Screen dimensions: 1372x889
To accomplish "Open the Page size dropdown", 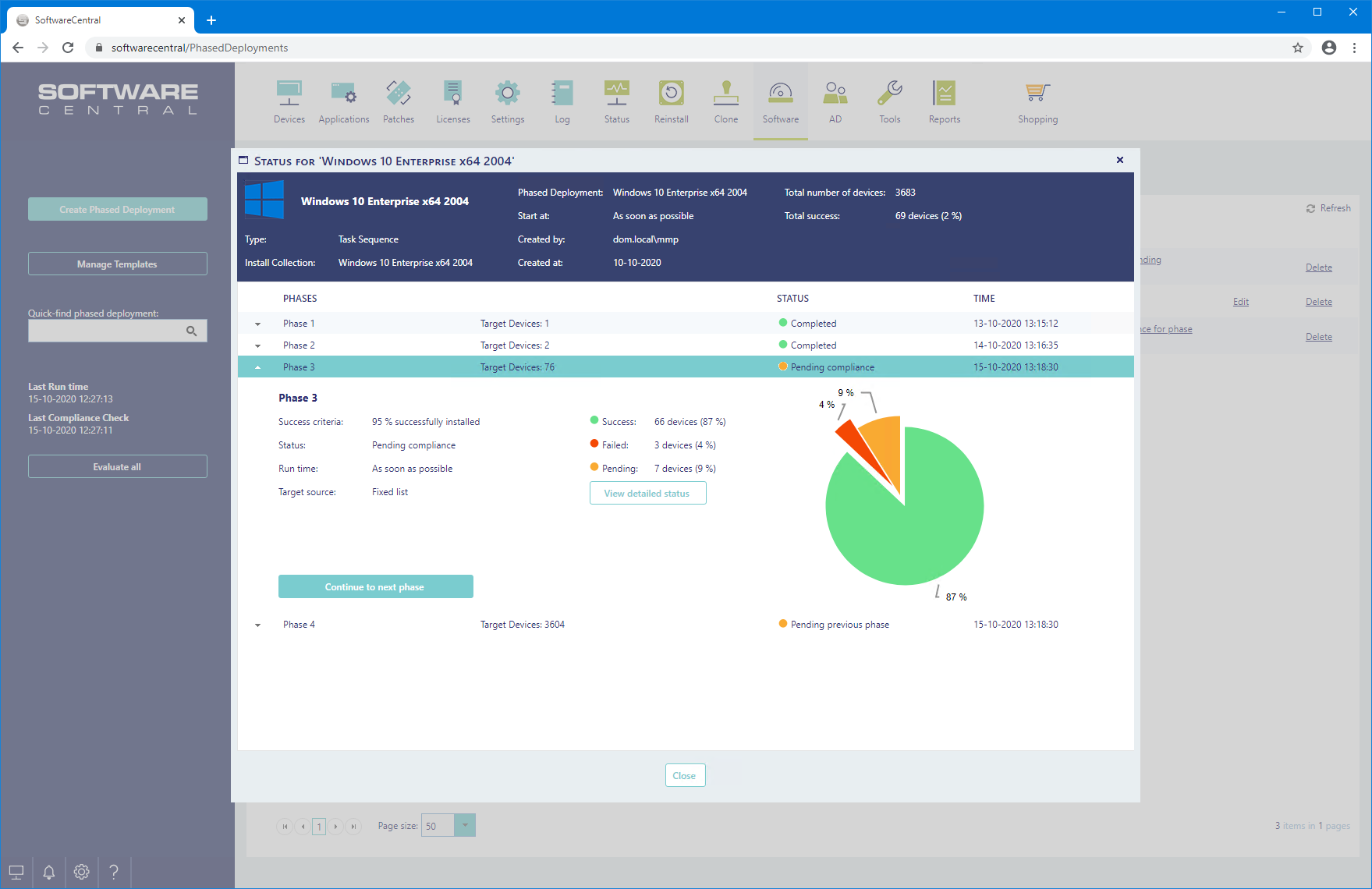I will (x=464, y=825).
